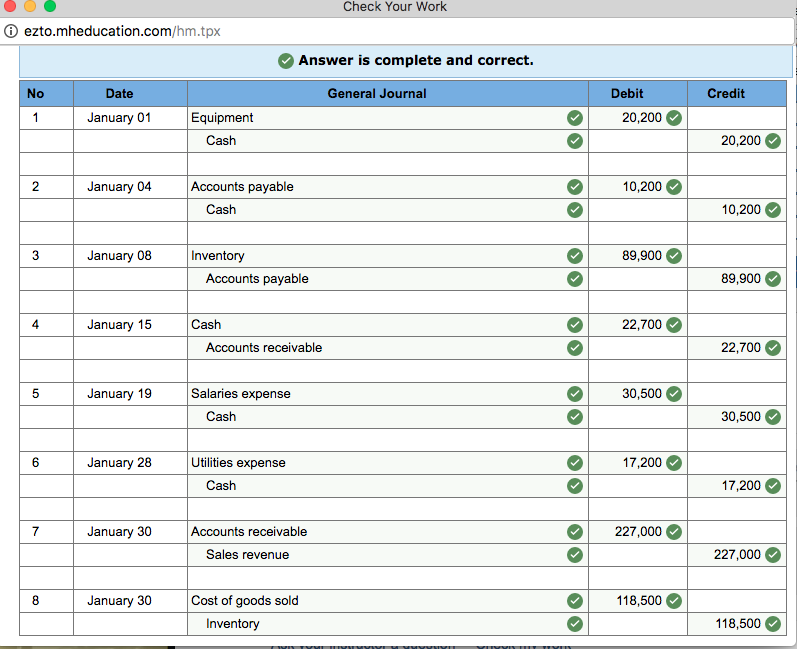The height and width of the screenshot is (649, 797).
Task: Click checkmark beside 227,000 credit amount
Action: pyautogui.click(x=773, y=555)
